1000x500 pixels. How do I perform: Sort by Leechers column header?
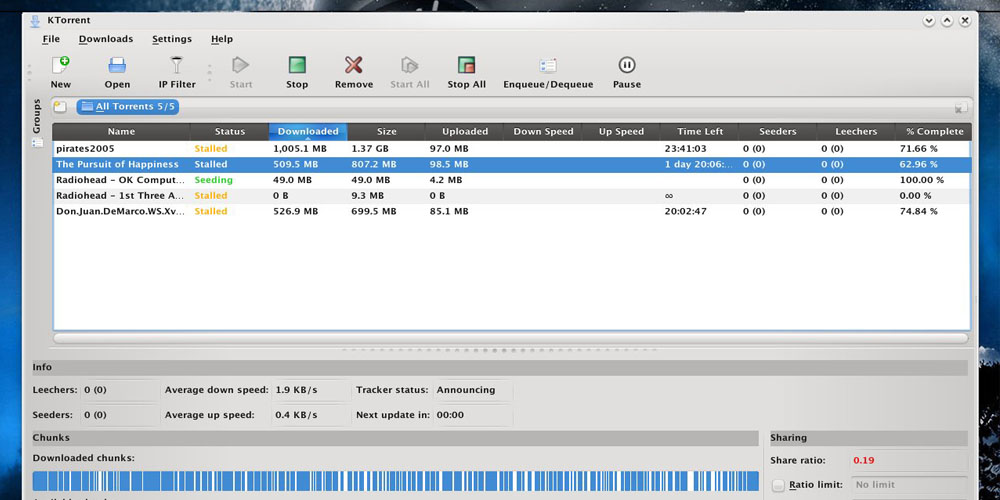[x=856, y=131]
